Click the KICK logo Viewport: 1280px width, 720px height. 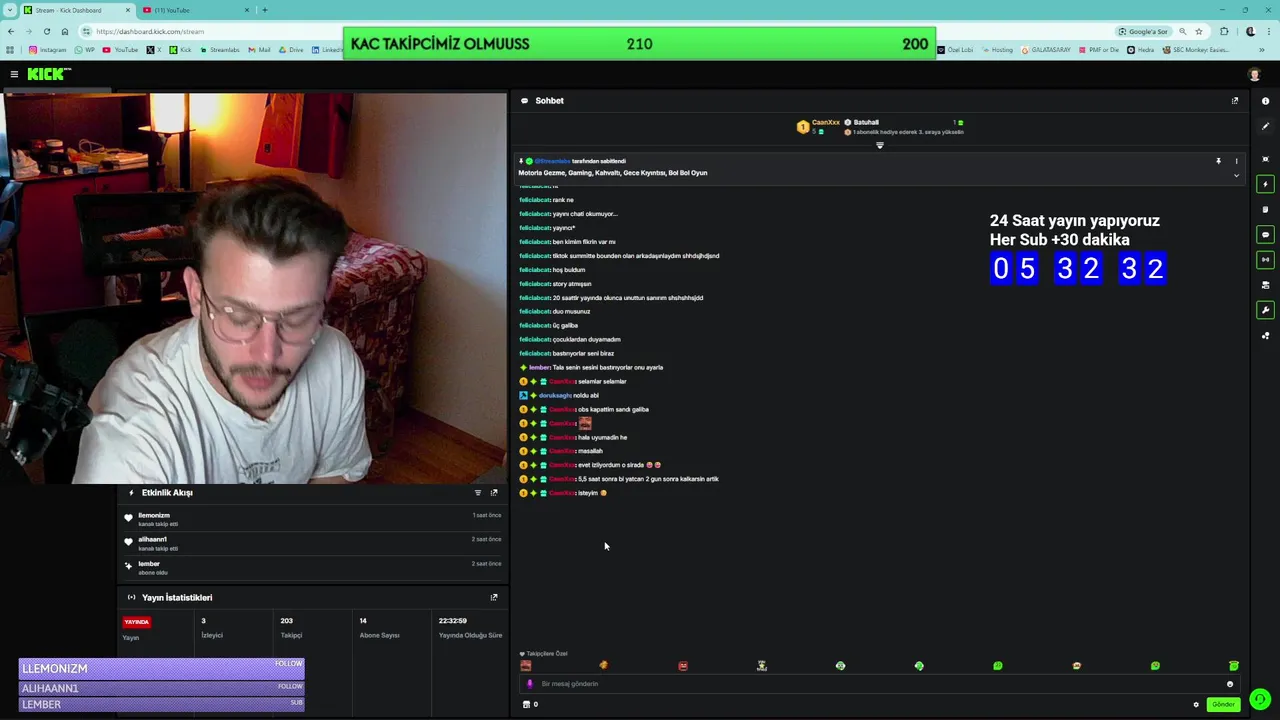click(49, 74)
